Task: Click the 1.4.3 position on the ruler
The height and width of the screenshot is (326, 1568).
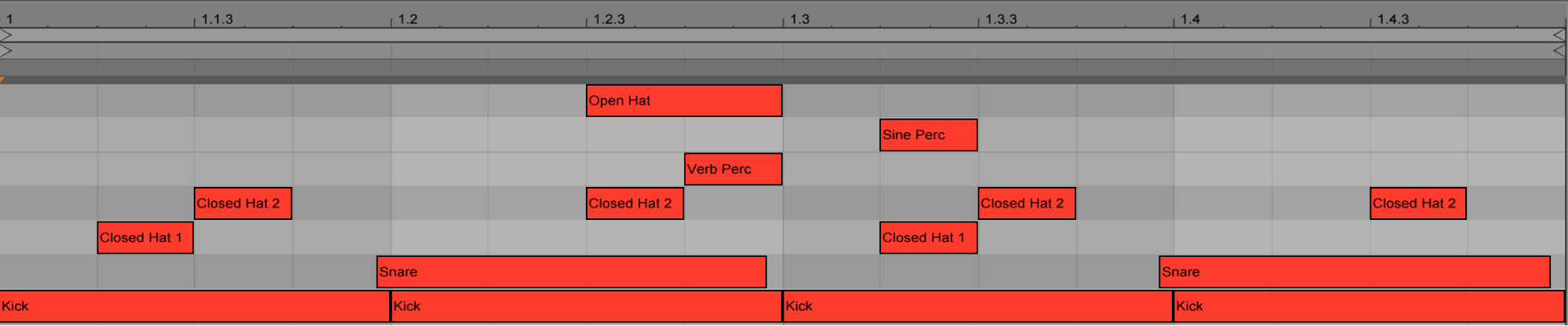Action: tap(1393, 19)
